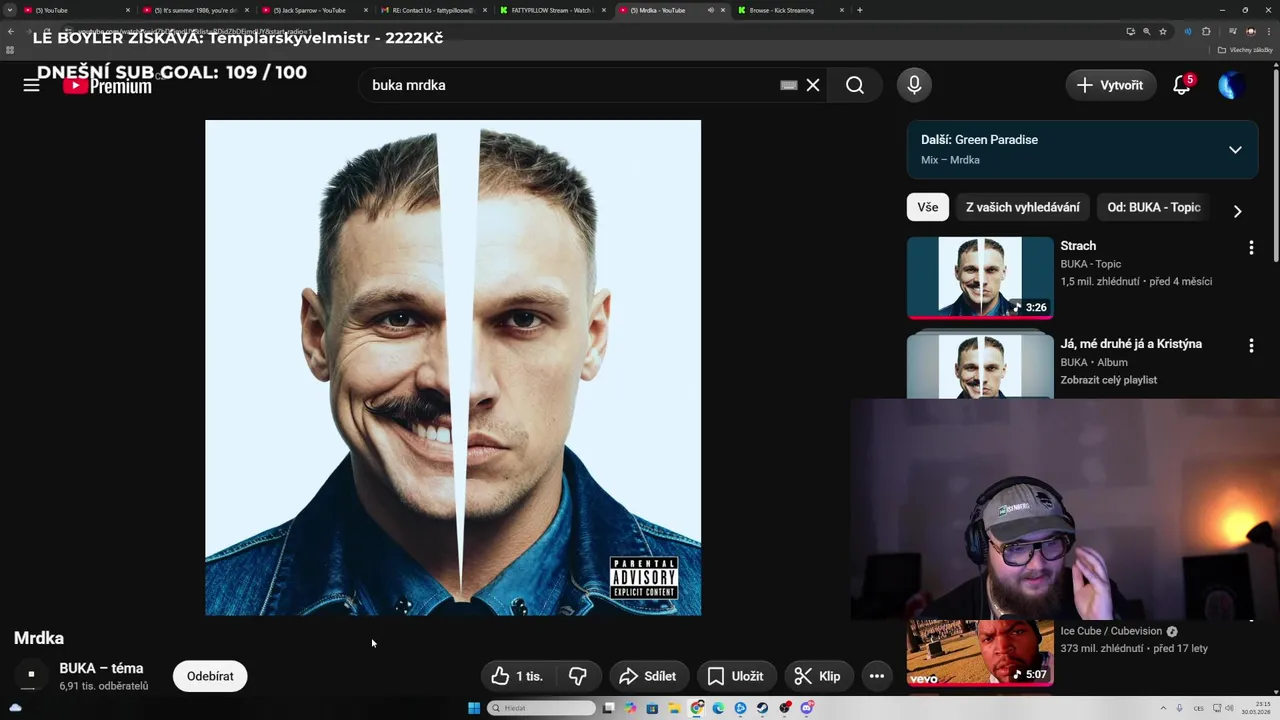This screenshot has height=720, width=1280.
Task: Click the Mix – Mrdka label
Action: [950, 160]
